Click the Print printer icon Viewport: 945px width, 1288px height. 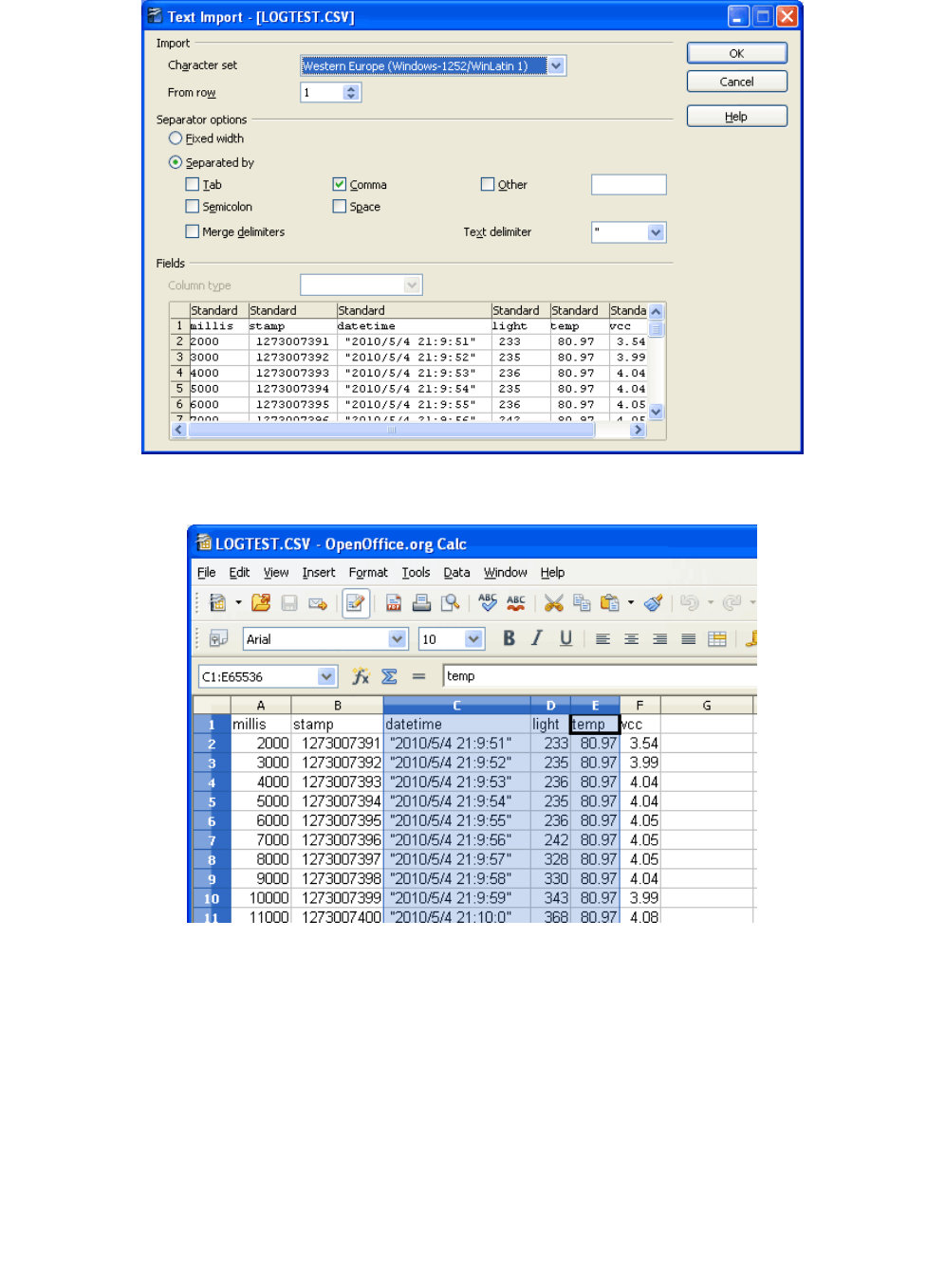pyautogui.click(x=422, y=602)
